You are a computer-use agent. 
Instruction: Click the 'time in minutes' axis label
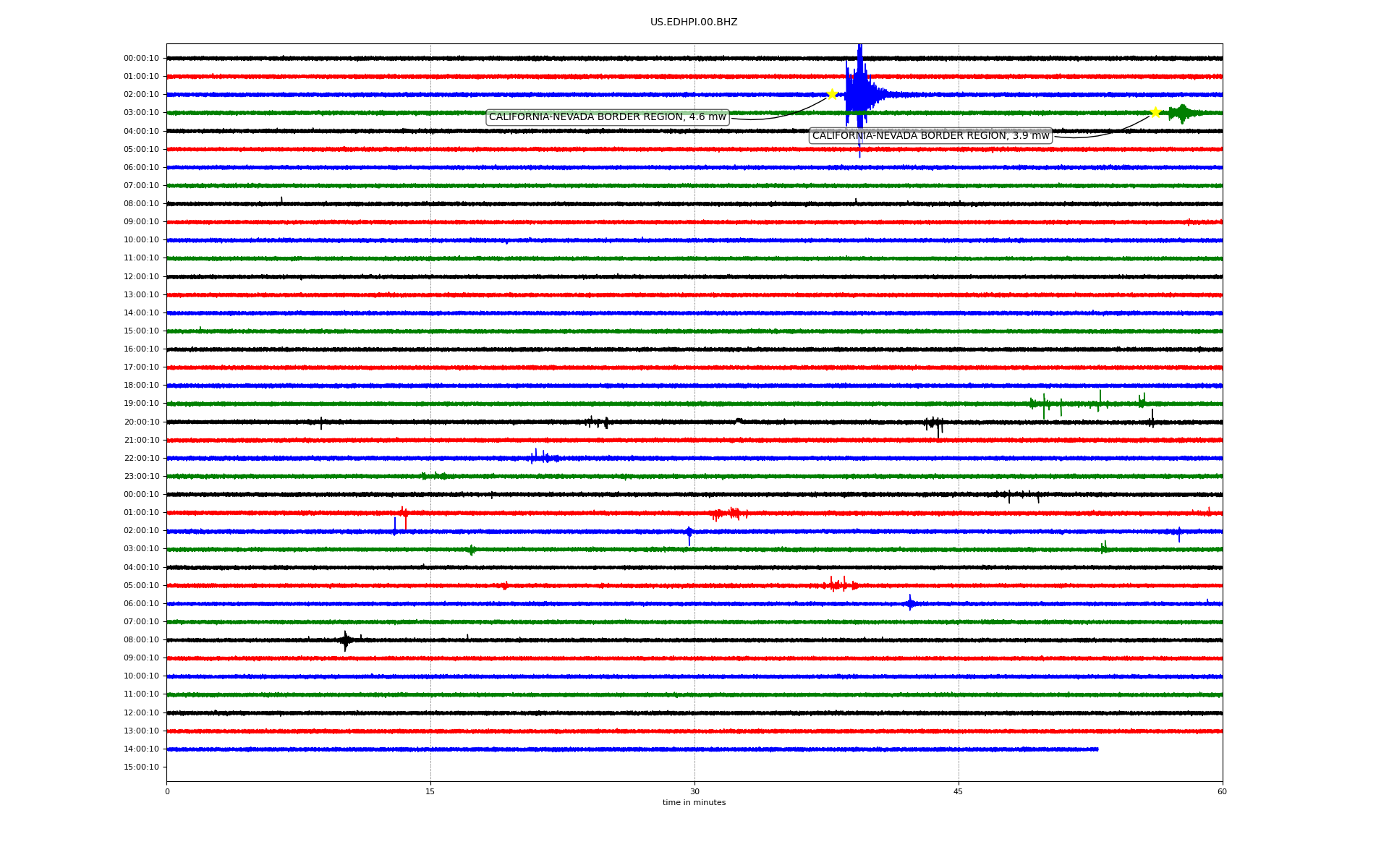point(694,803)
